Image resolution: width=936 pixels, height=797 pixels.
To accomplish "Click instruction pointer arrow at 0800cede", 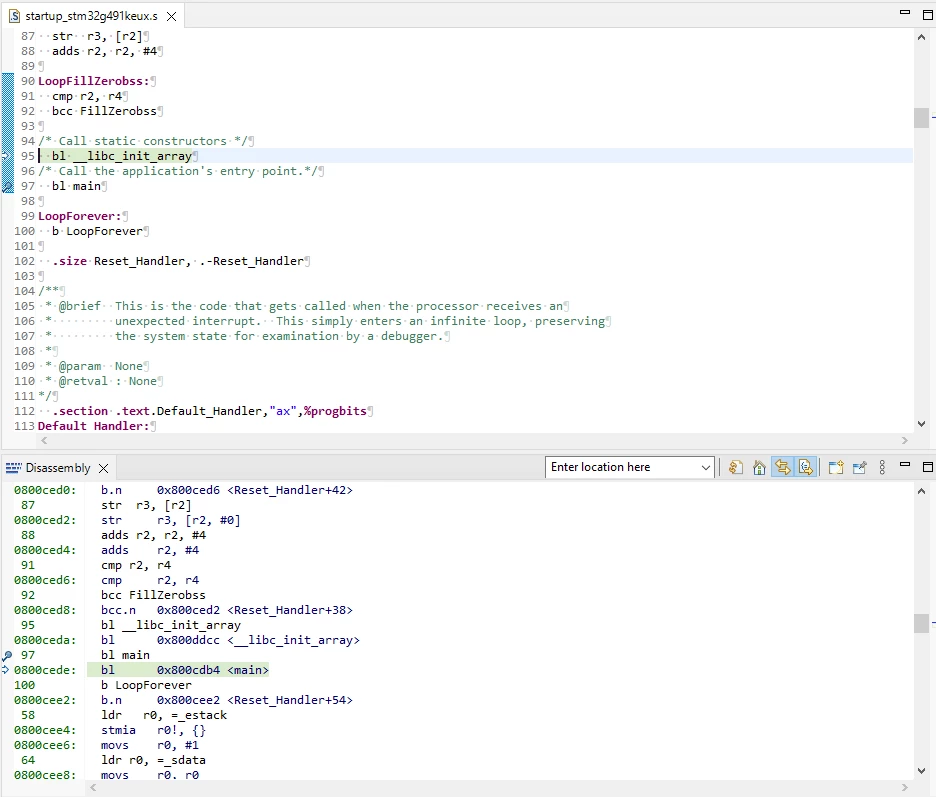I will (6, 670).
